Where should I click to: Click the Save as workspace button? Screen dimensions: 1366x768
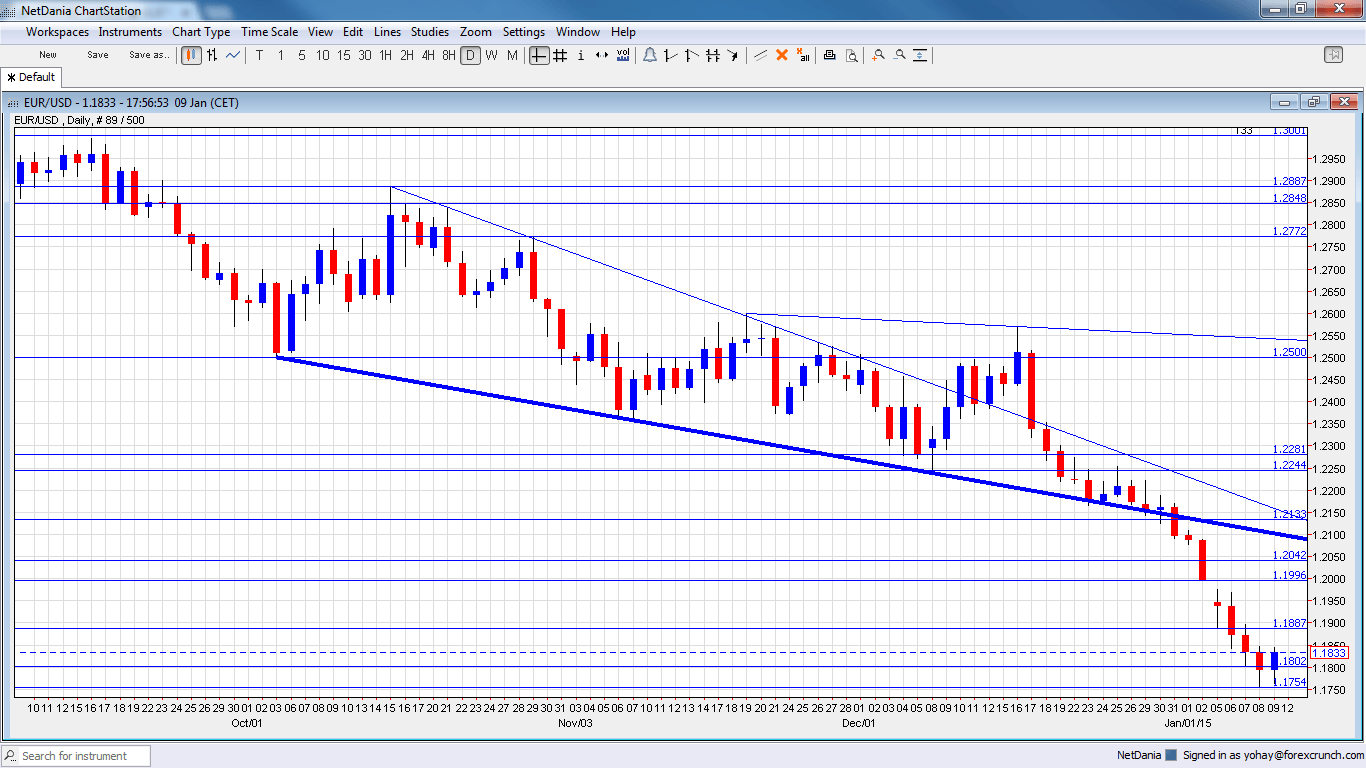(148, 55)
